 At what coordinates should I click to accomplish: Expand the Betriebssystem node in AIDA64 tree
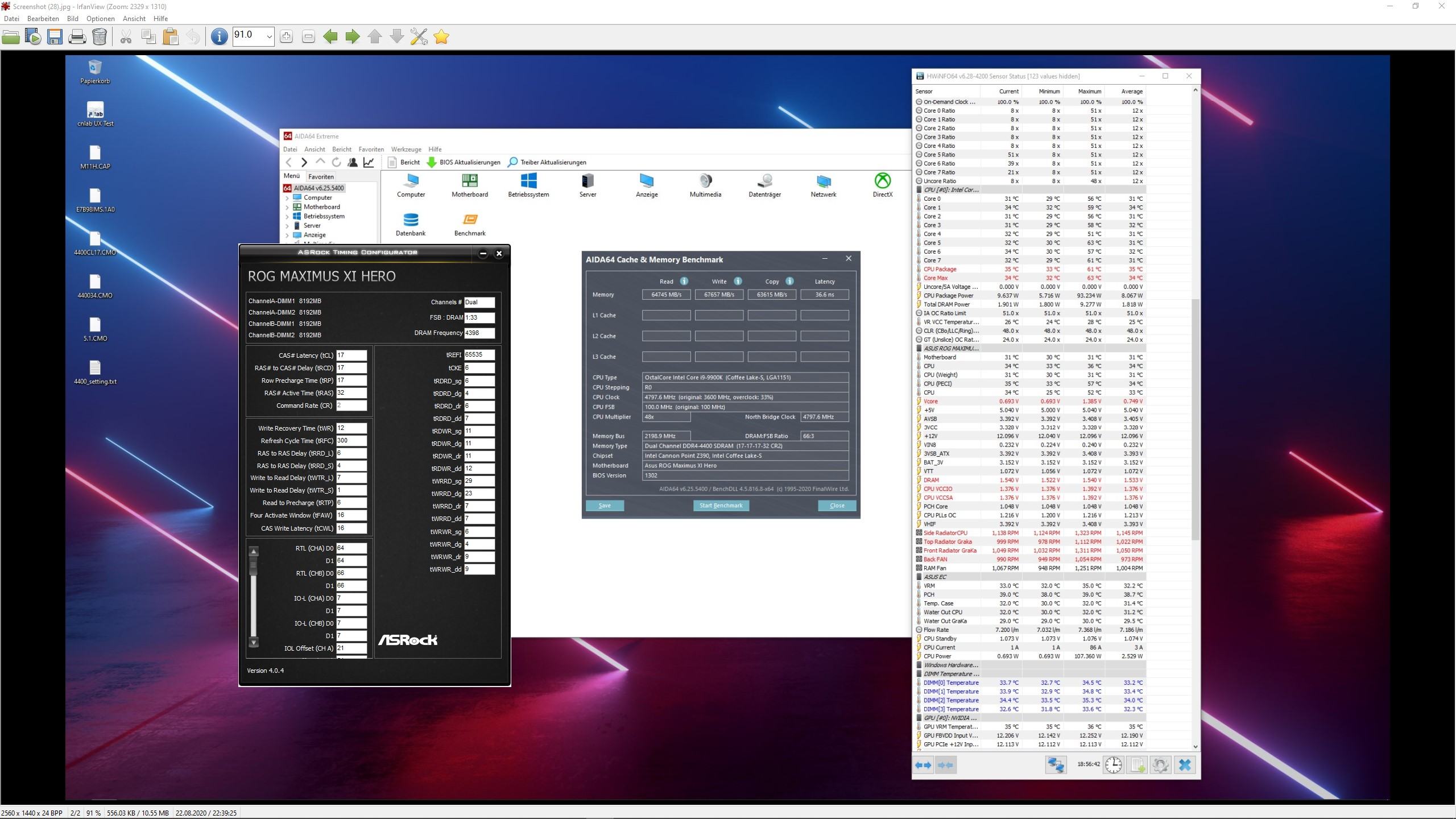[x=287, y=216]
